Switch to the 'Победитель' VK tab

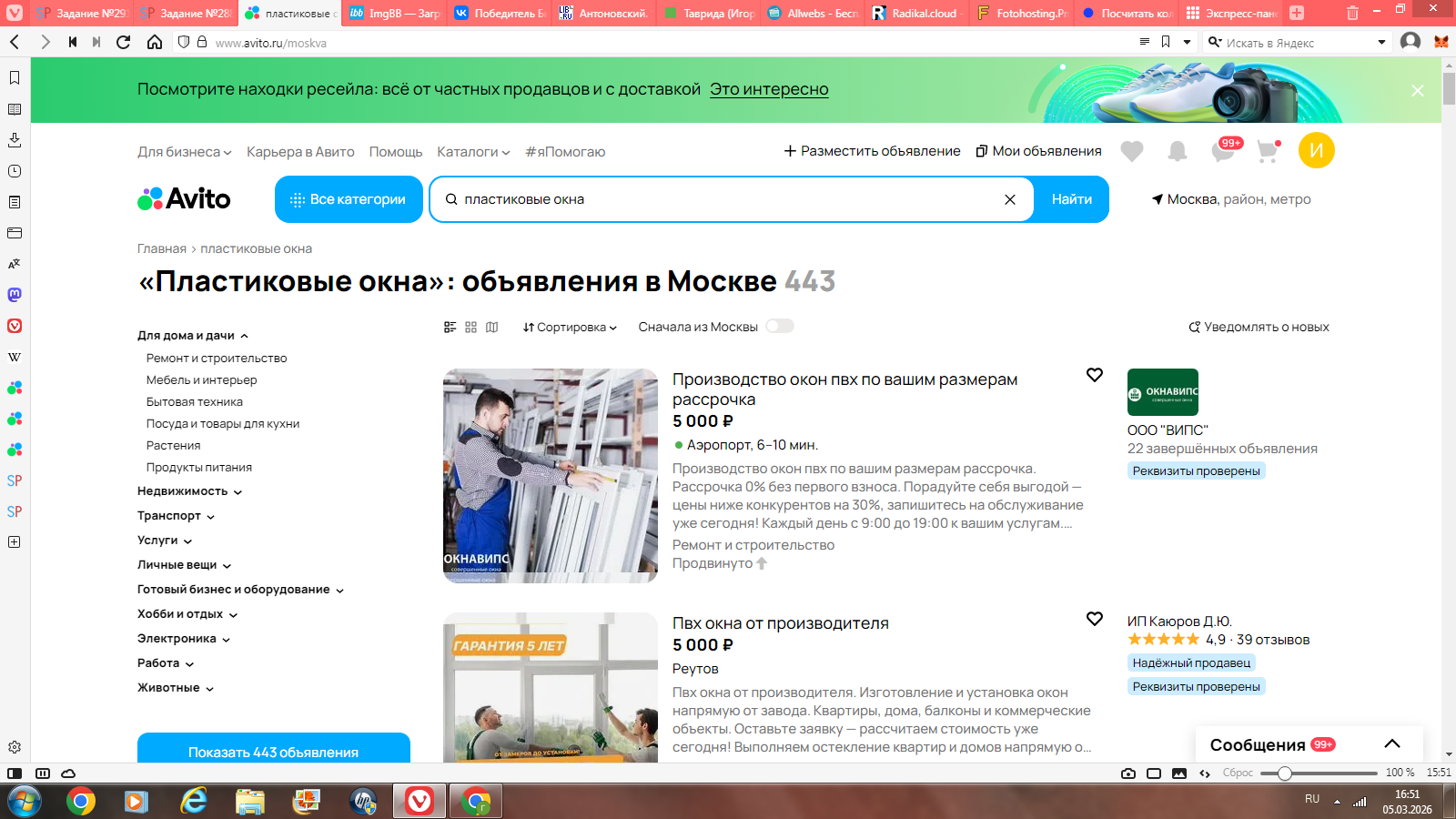(x=499, y=14)
